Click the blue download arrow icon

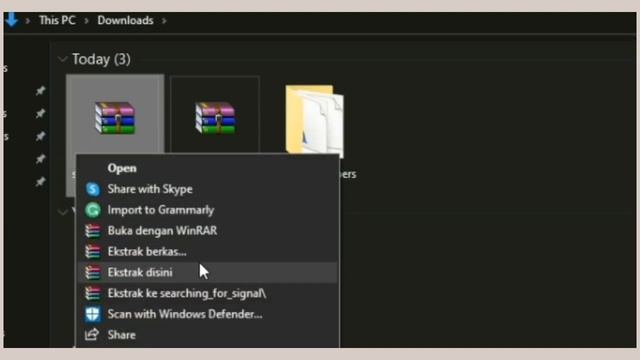coord(11,19)
